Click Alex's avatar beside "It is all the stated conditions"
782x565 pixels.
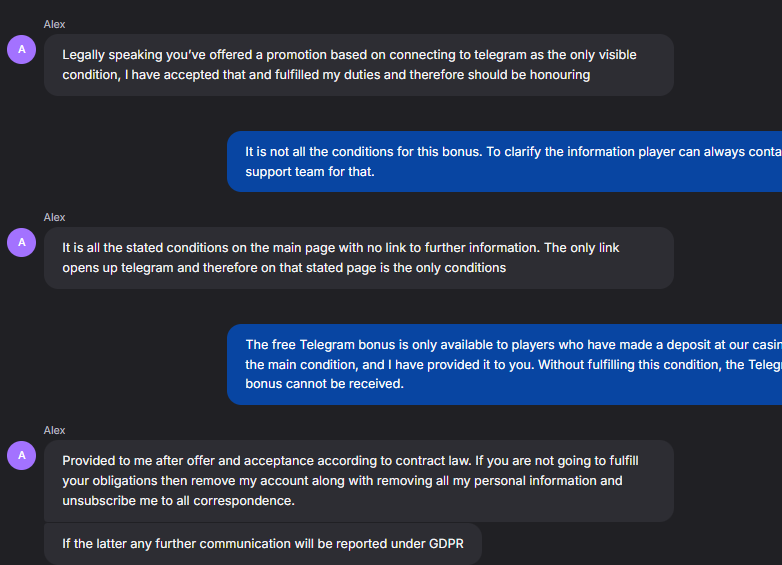pos(21,242)
